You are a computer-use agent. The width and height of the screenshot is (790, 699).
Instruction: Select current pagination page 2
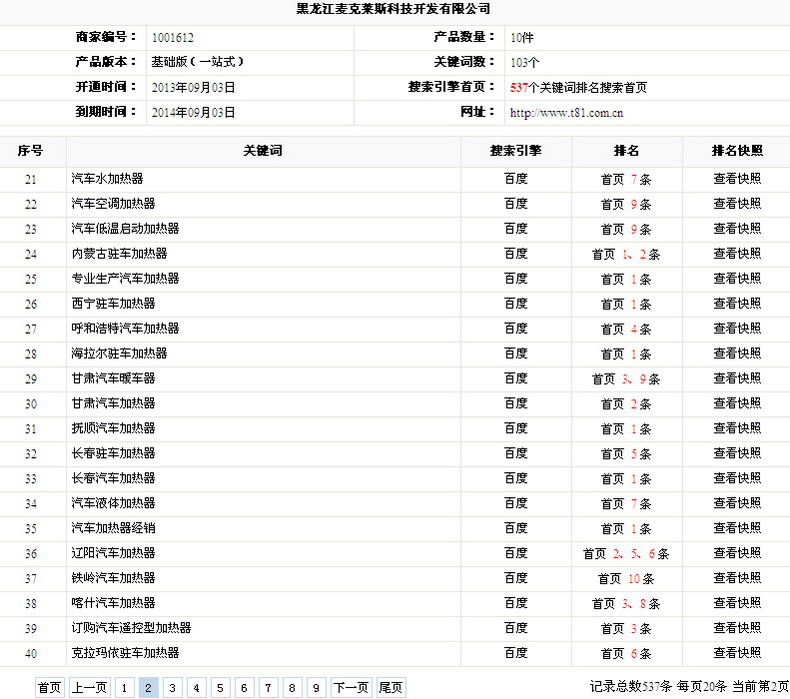point(148,687)
